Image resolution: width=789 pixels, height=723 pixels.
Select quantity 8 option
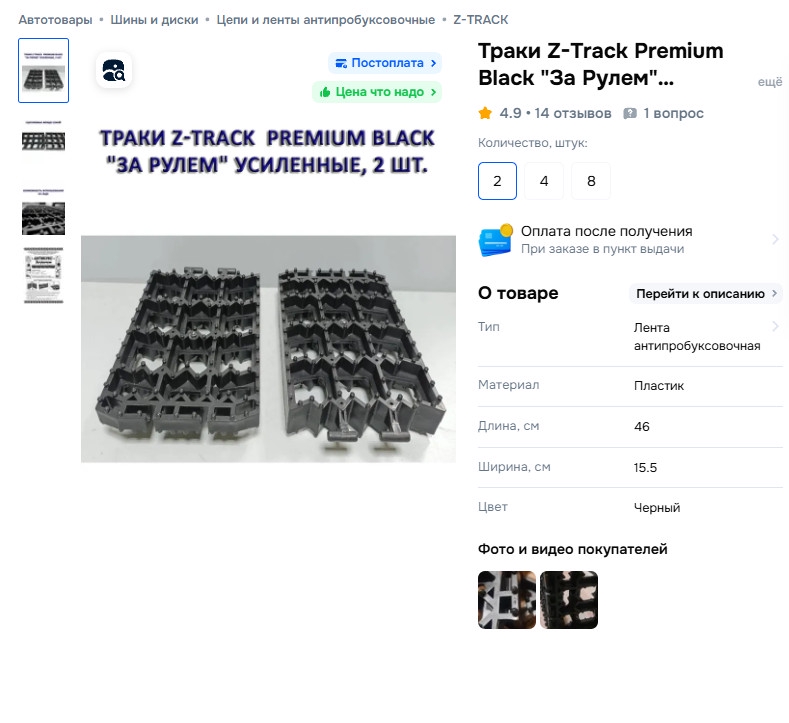point(591,181)
